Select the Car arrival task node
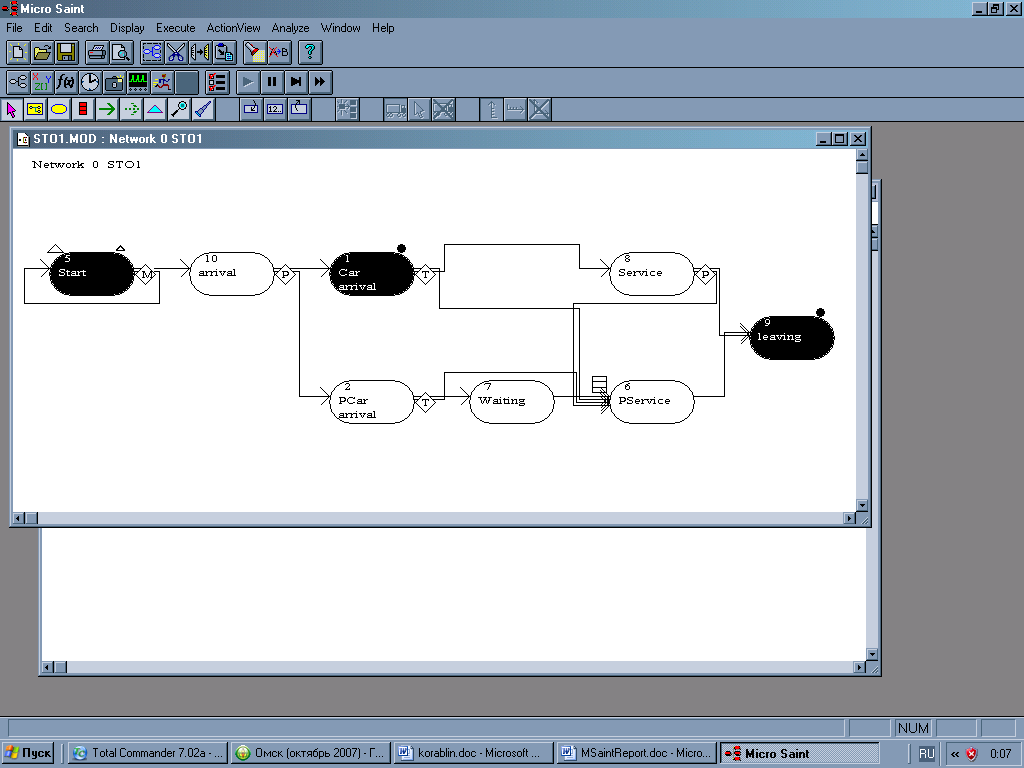This screenshot has height=768, width=1024. coord(372,274)
